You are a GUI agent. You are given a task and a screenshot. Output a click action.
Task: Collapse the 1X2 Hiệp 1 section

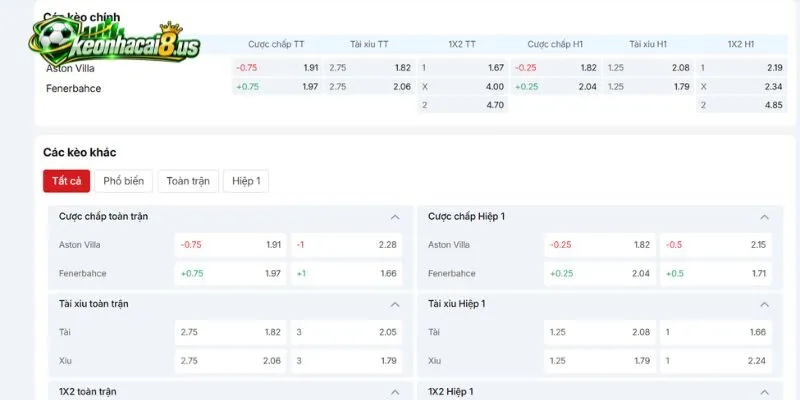tap(764, 392)
